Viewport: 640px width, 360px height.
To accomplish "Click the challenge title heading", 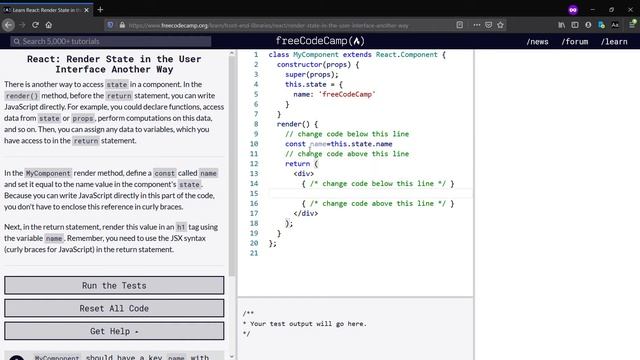I will click(x=114, y=64).
